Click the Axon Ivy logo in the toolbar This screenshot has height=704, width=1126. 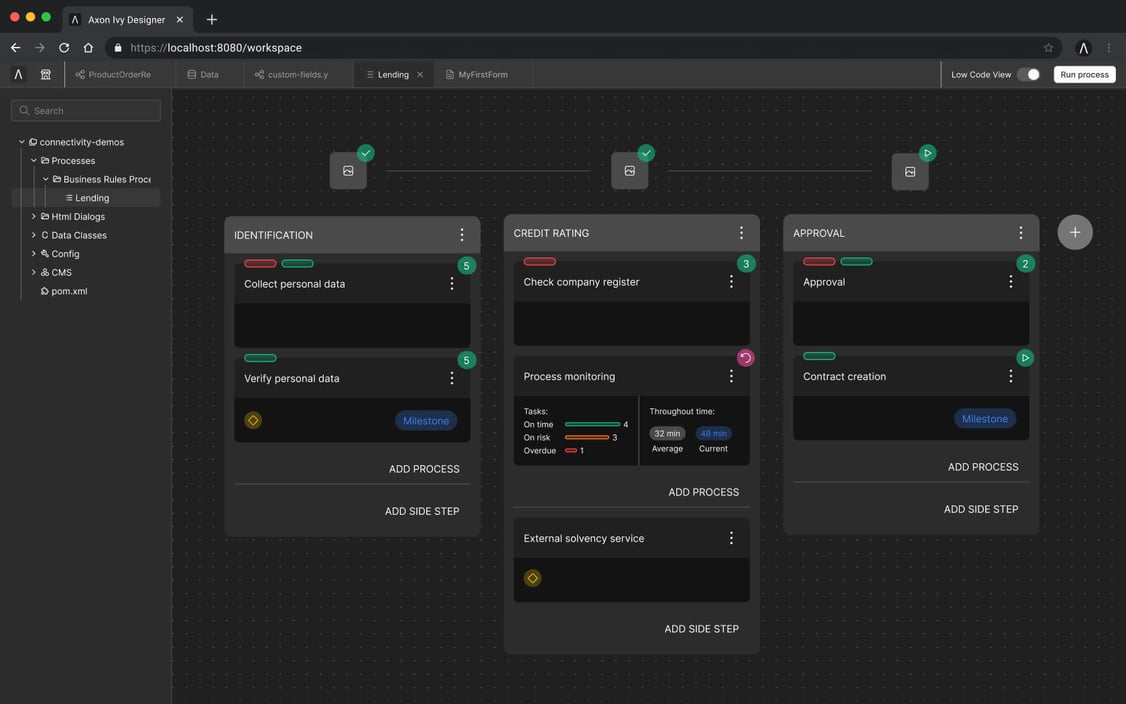[x=19, y=74]
